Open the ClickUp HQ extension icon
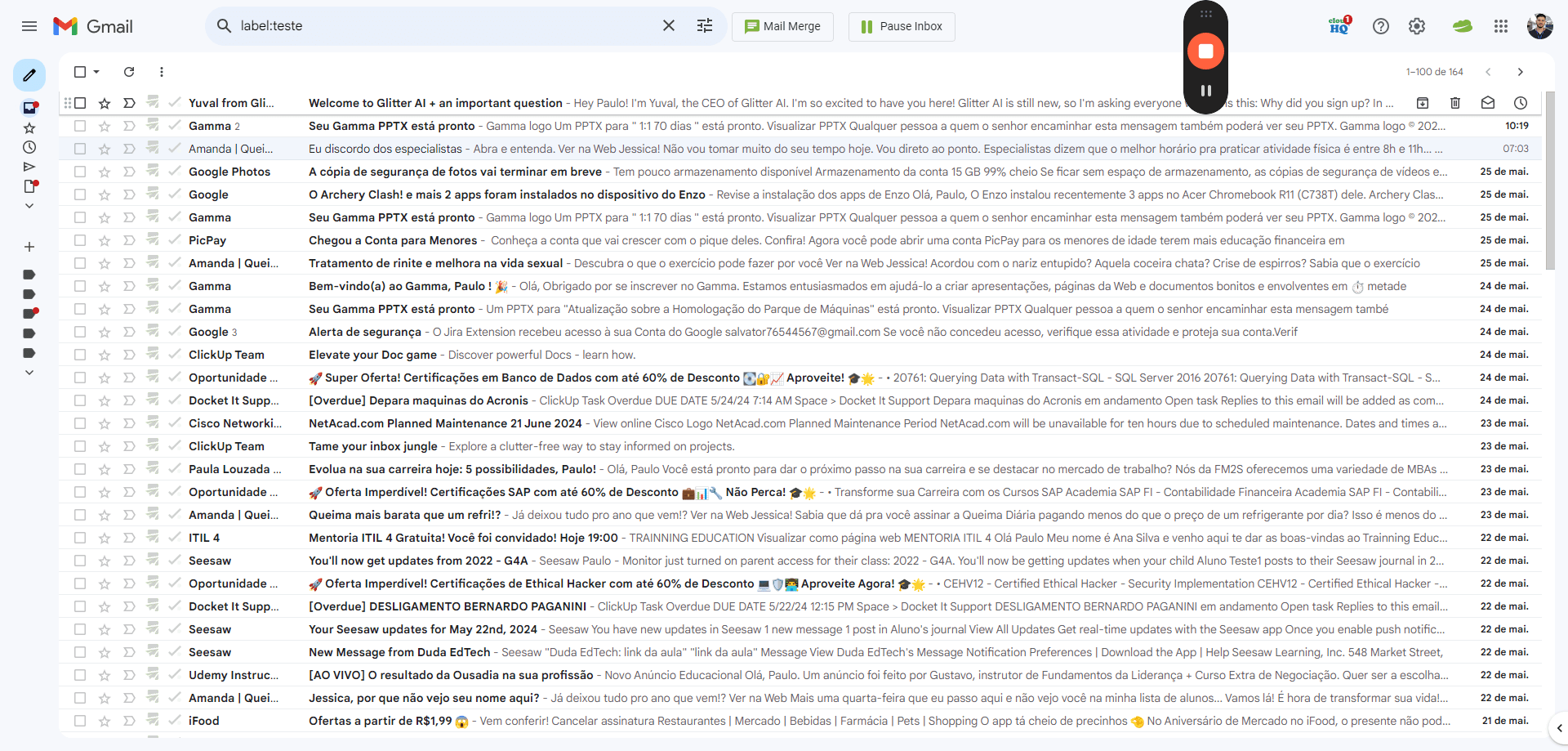Image resolution: width=1568 pixels, height=751 pixels. click(1339, 26)
